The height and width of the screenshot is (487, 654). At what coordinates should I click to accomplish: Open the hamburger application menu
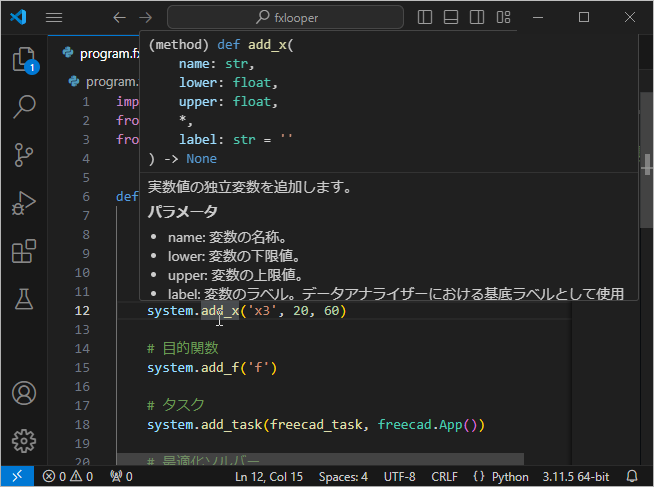point(54,18)
